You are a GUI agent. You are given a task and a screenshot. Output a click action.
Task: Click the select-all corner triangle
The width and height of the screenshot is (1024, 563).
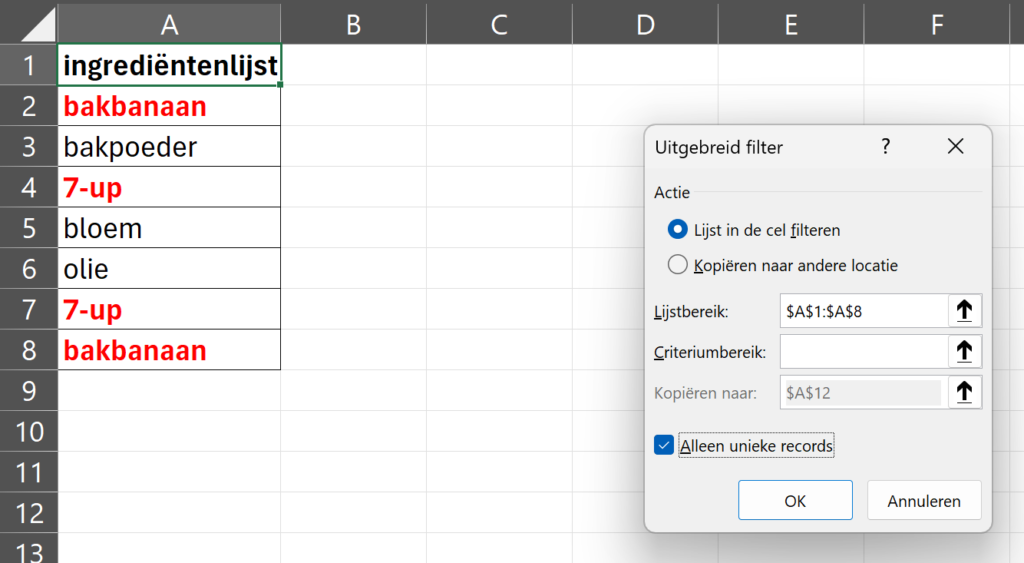coord(29,24)
